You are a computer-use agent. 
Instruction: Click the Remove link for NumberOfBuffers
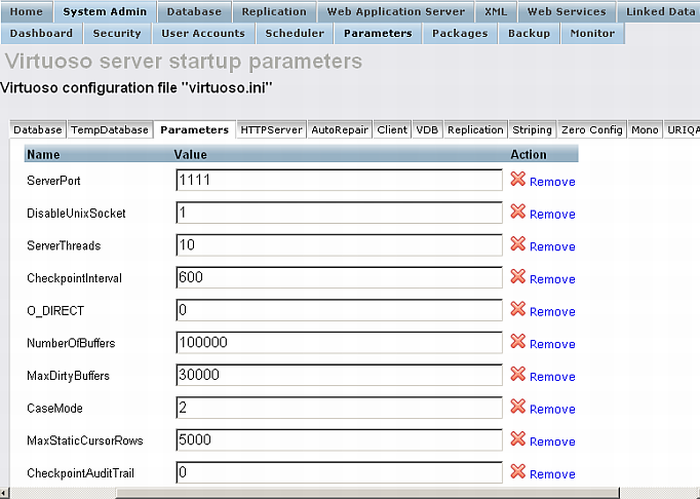tap(552, 344)
